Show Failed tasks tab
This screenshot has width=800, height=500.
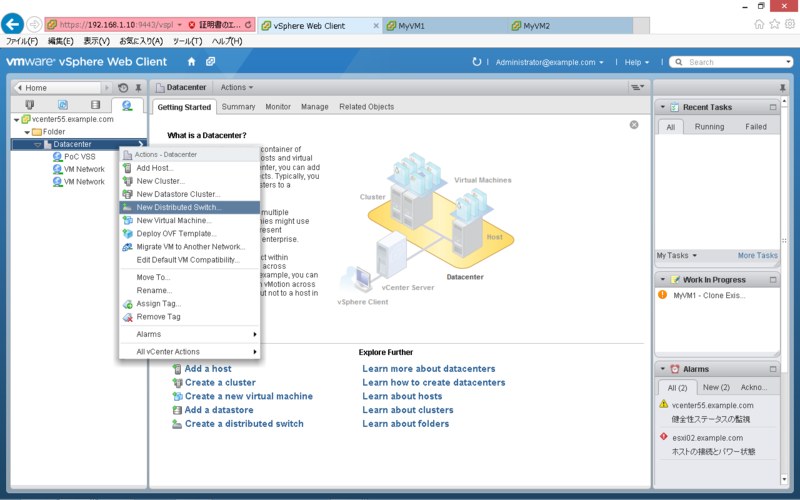click(756, 127)
